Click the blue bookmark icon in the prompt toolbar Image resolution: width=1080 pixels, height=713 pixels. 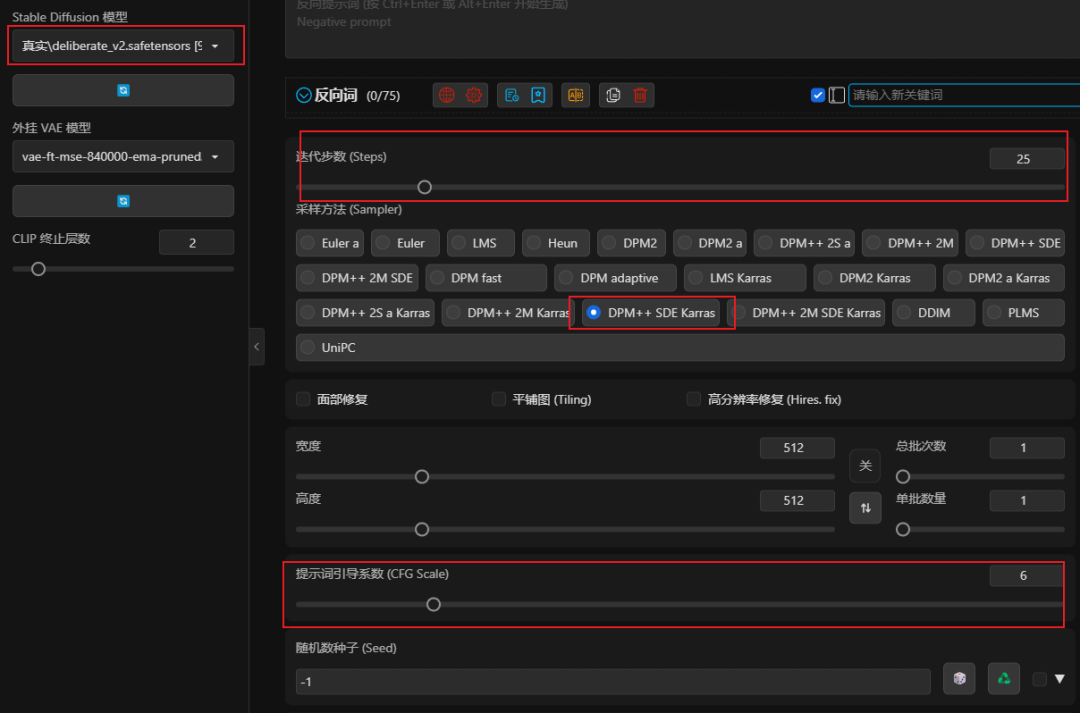click(x=538, y=95)
